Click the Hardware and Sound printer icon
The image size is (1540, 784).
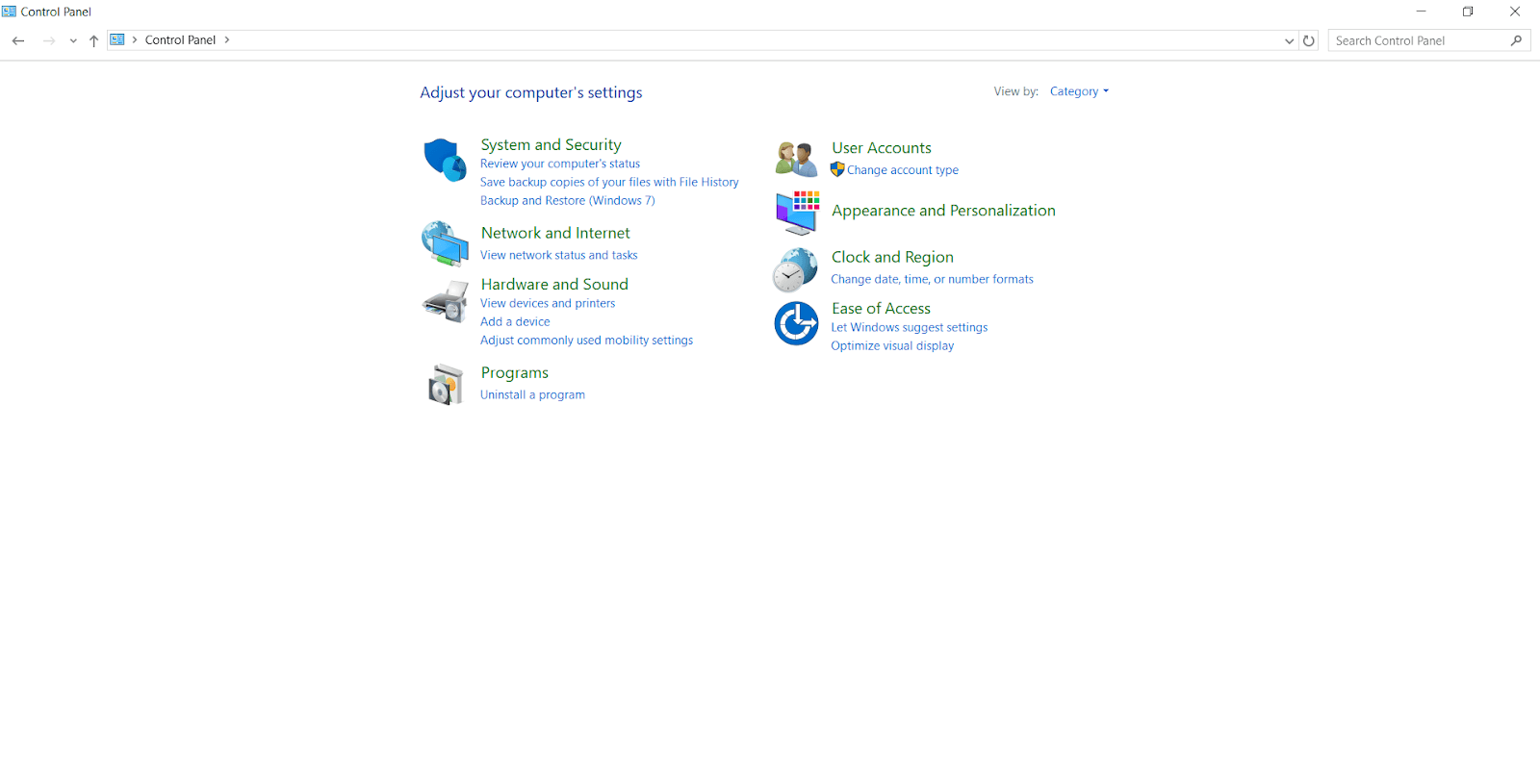(x=445, y=302)
